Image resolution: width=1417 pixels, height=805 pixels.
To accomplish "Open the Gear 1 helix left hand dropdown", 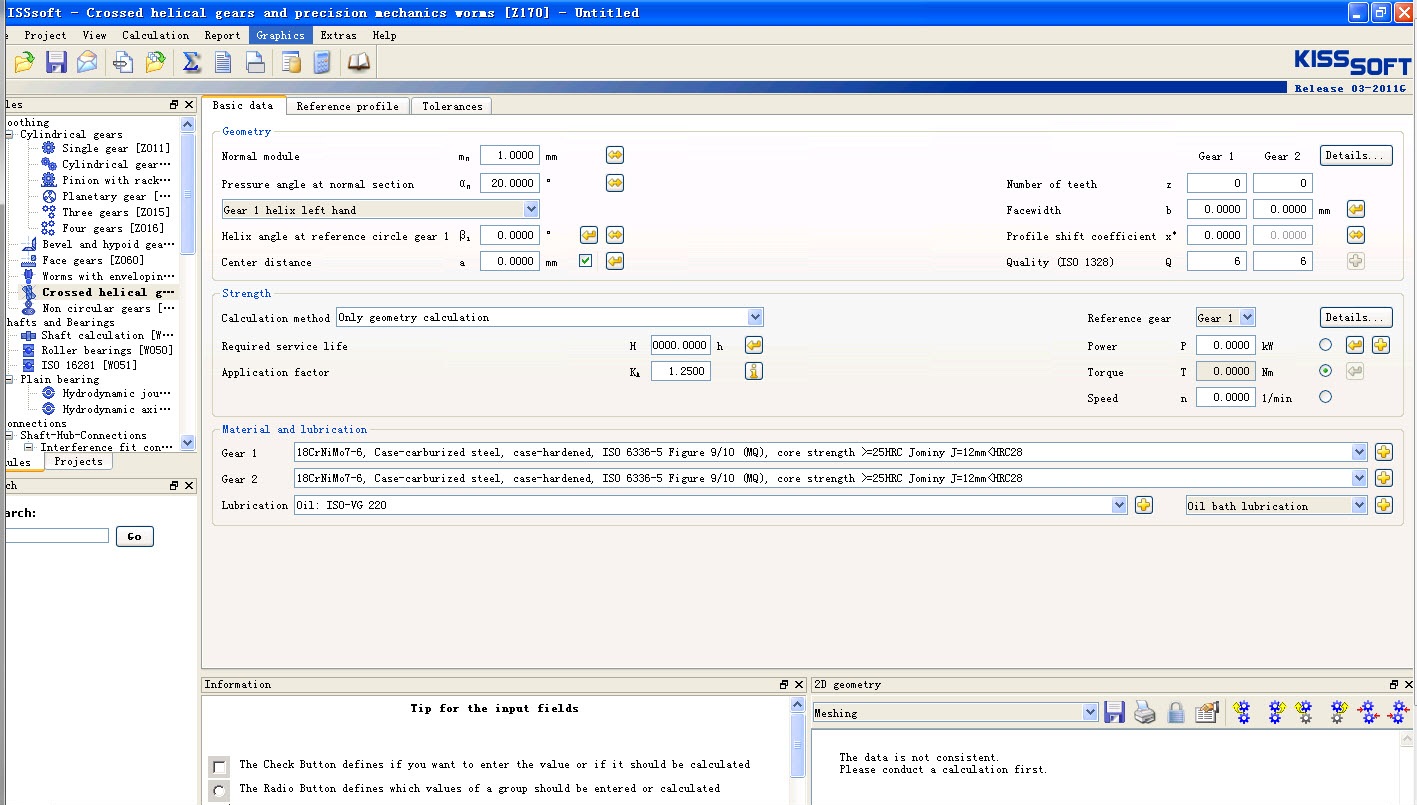I will (380, 210).
